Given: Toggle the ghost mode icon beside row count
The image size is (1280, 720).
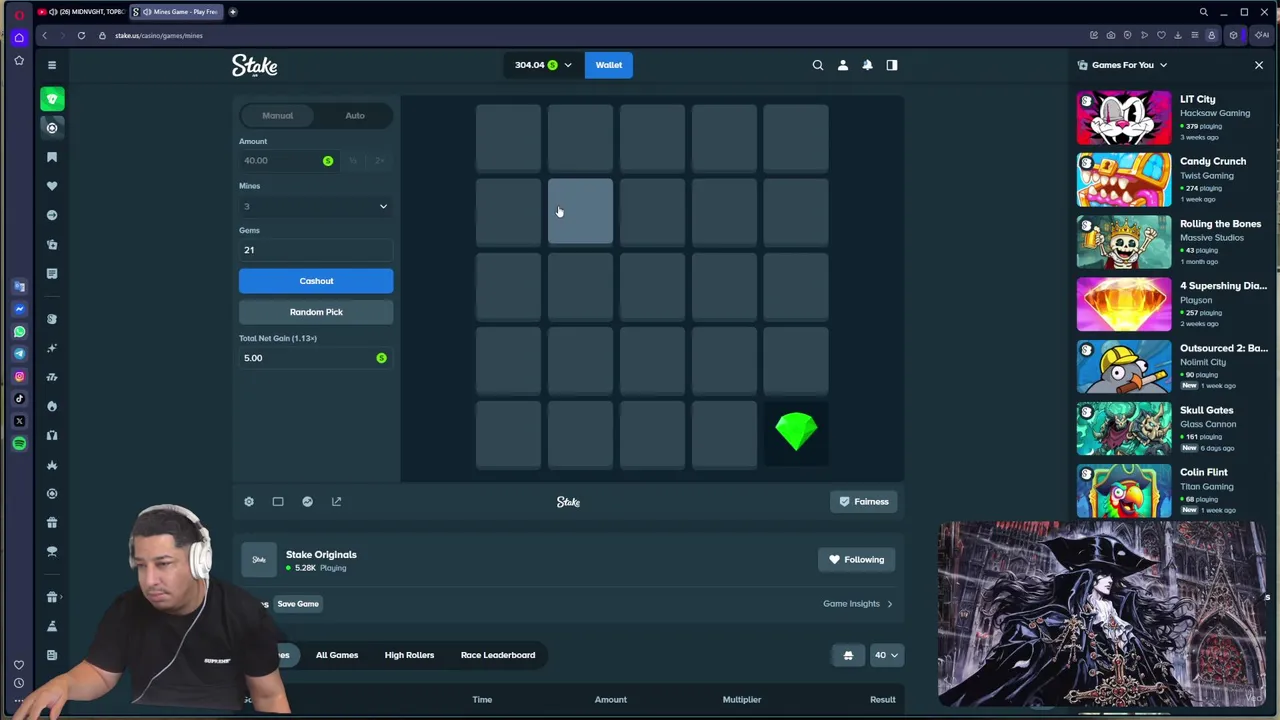Looking at the screenshot, I should 848,655.
